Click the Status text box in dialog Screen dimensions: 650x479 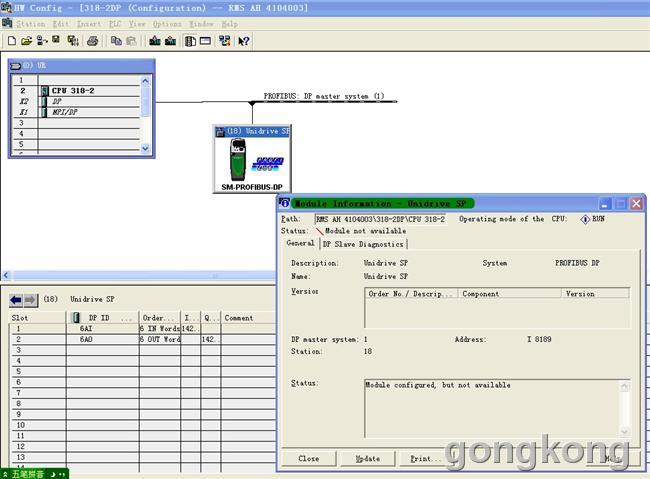point(497,408)
